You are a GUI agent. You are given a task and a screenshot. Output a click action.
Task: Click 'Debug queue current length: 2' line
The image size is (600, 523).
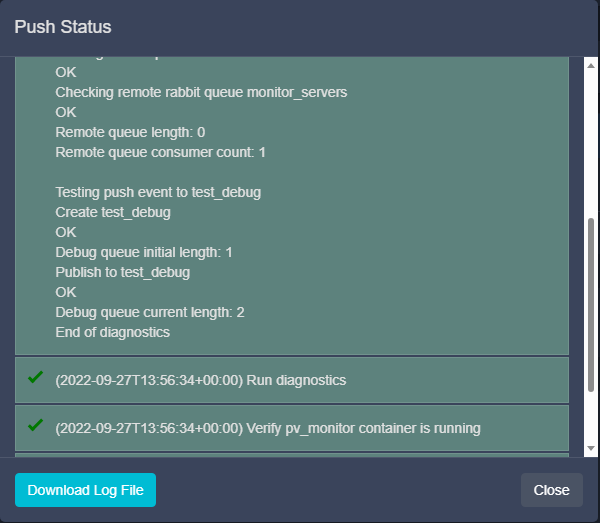[x=150, y=312]
